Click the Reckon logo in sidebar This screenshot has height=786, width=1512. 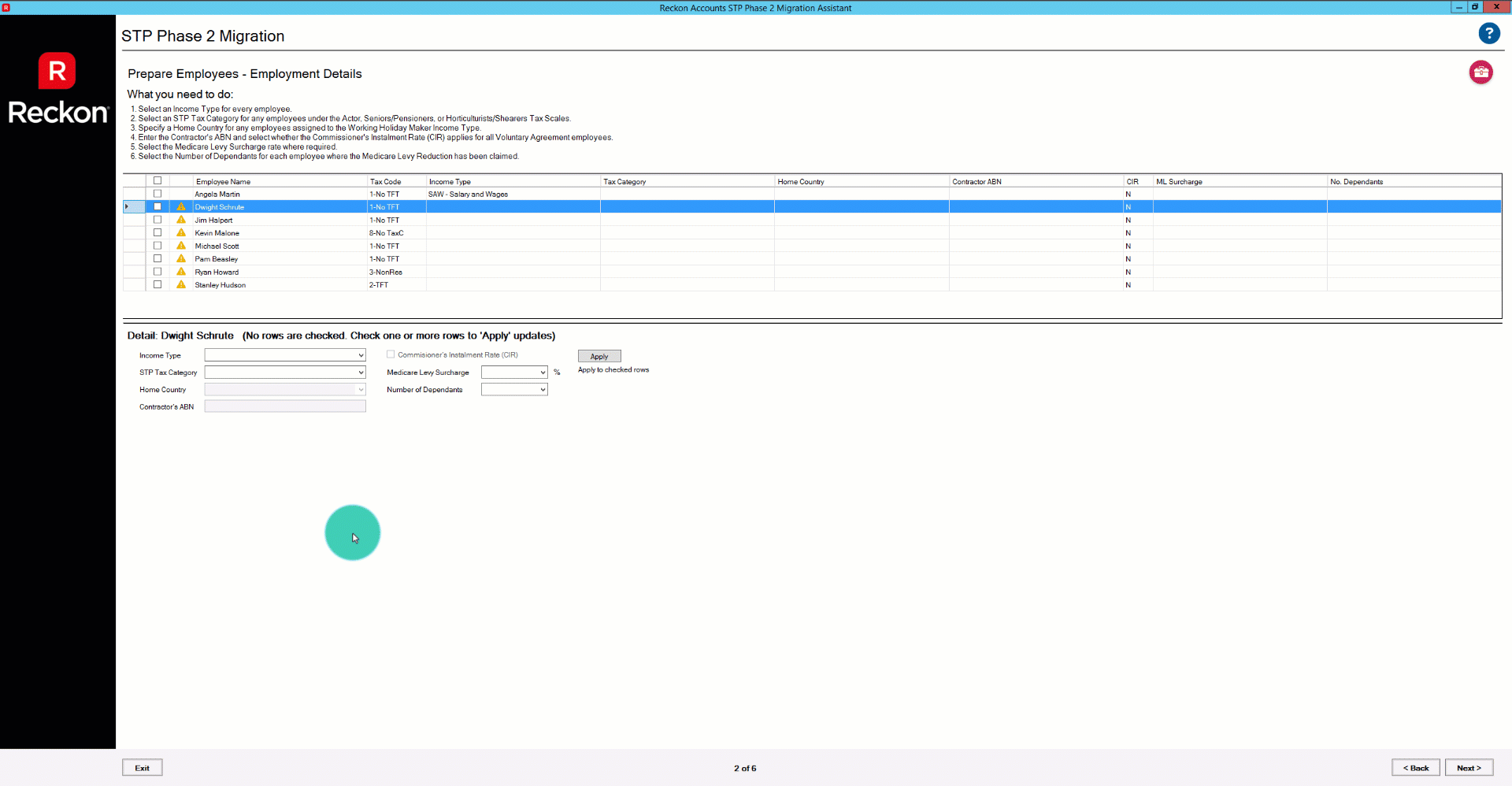pyautogui.click(x=57, y=89)
